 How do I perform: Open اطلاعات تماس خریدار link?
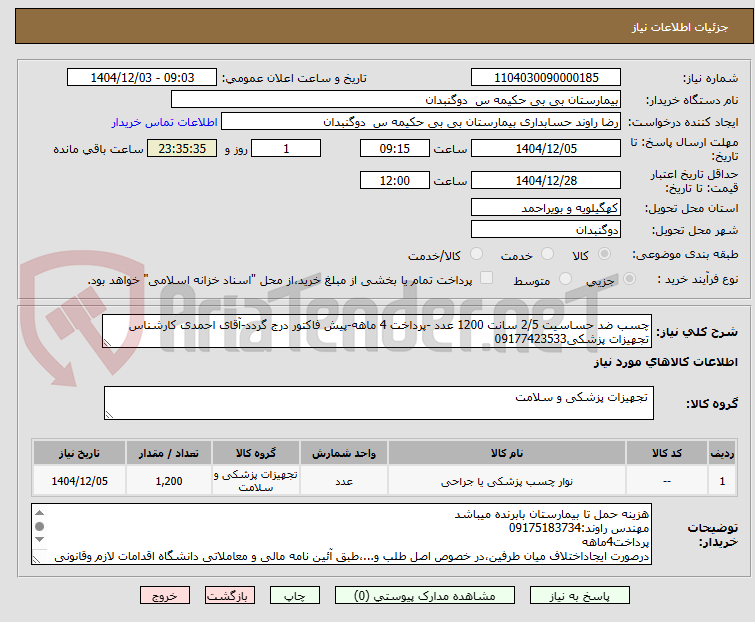pyautogui.click(x=165, y=122)
